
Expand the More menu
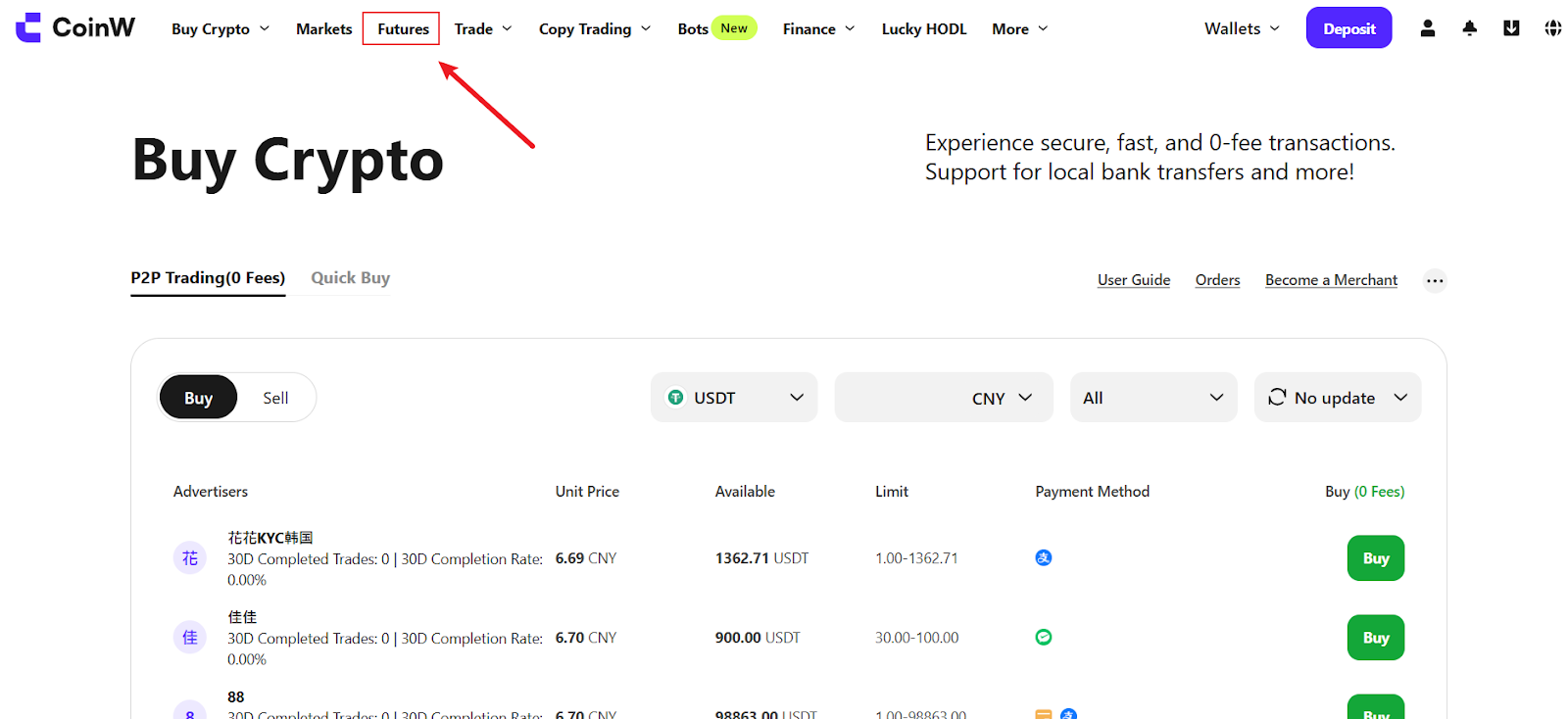click(1020, 29)
